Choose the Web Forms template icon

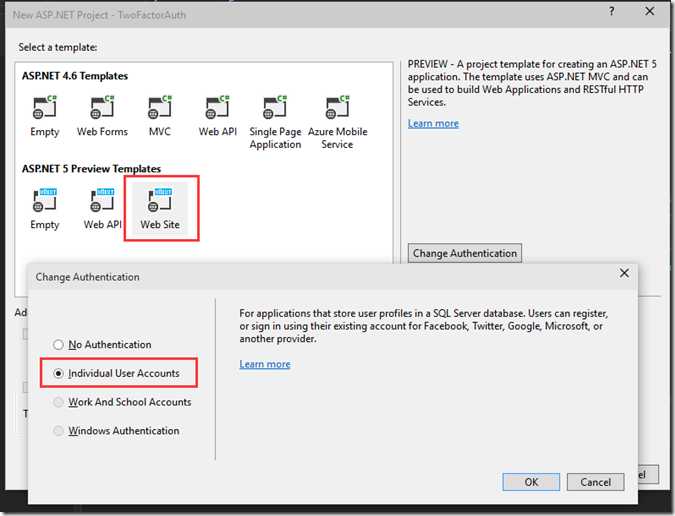pos(102,108)
